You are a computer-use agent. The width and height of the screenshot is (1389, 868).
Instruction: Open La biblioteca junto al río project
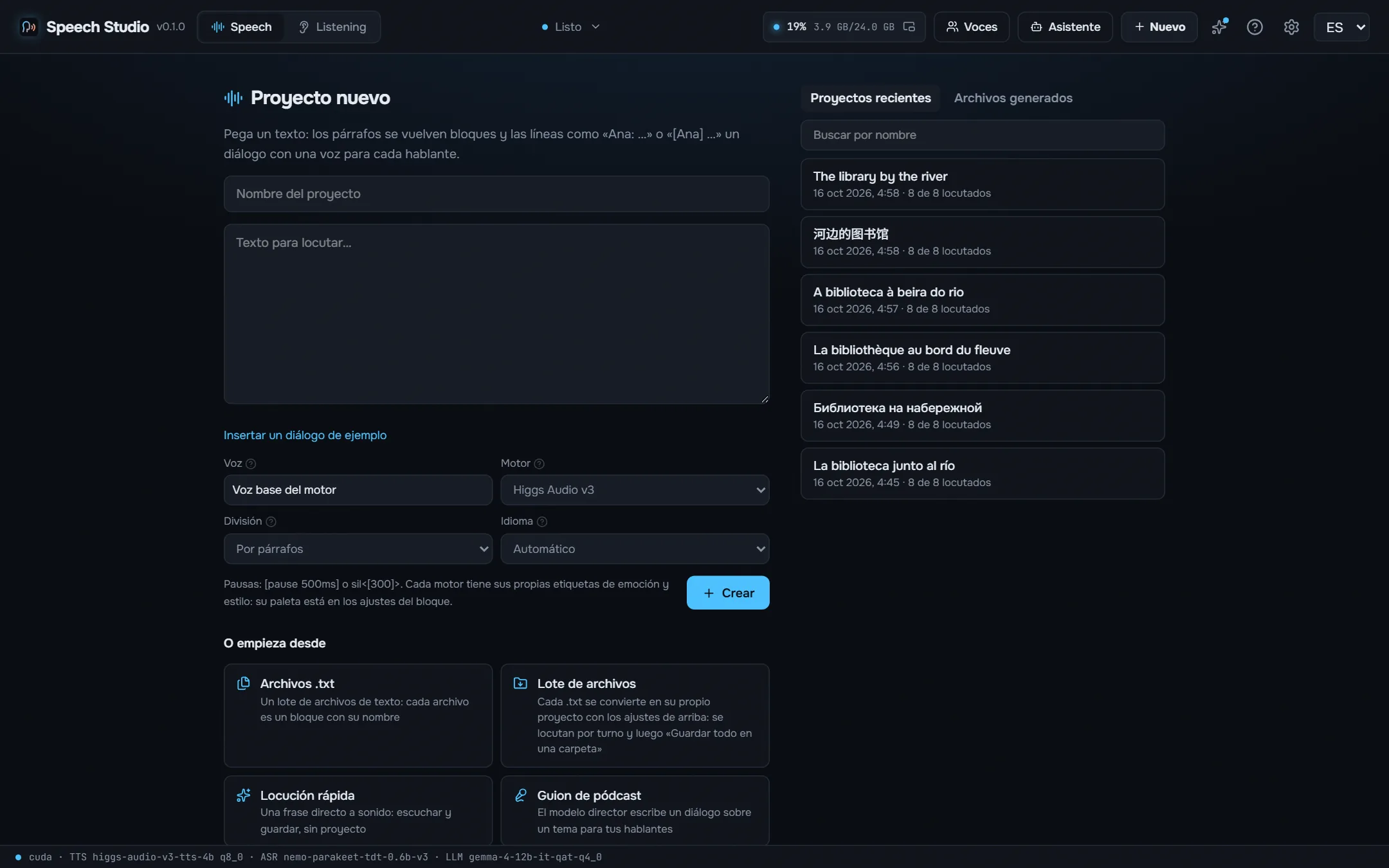click(983, 474)
